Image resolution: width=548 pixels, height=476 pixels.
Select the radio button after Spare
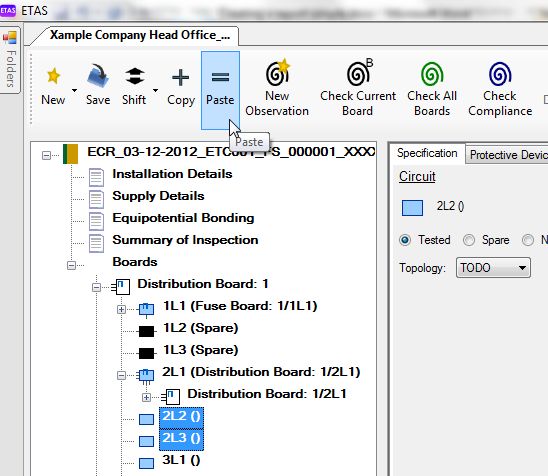click(x=528, y=240)
